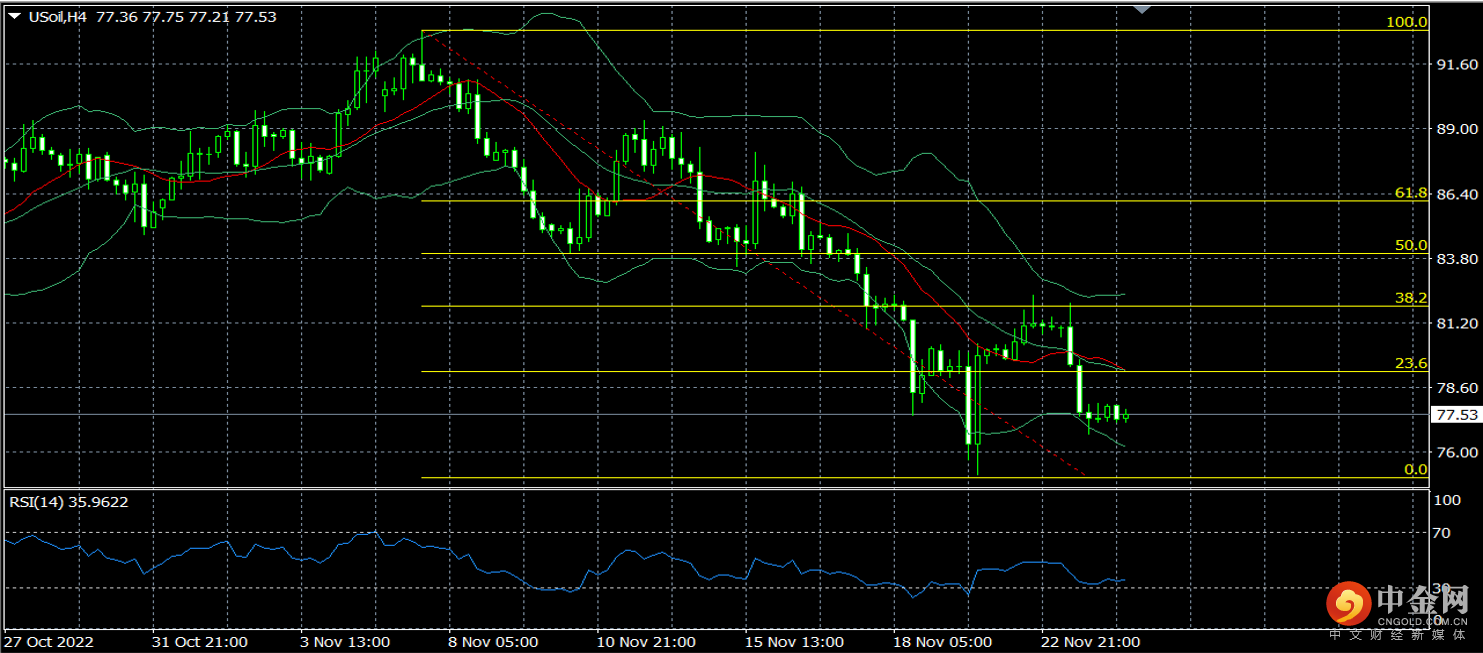Select the Fibonacci 0.0 level label
The width and height of the screenshot is (1483, 653).
(1415, 469)
